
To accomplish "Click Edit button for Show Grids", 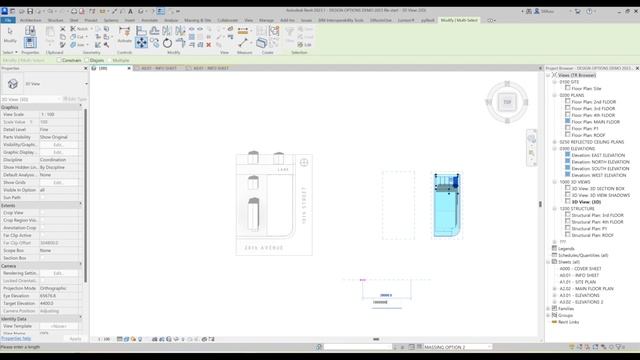I will [x=58, y=182].
